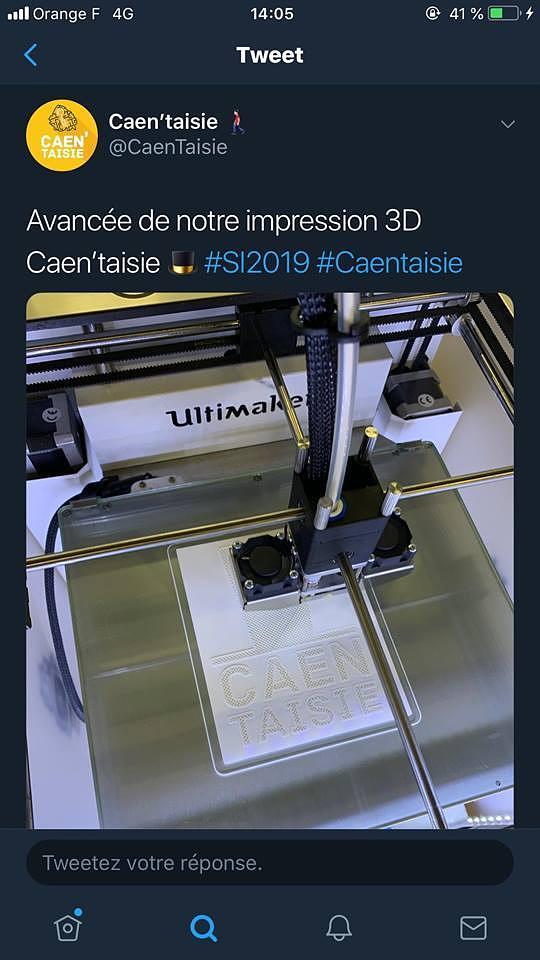Tap the battery indicator in status bar
The width and height of the screenshot is (540, 960).
[504, 13]
